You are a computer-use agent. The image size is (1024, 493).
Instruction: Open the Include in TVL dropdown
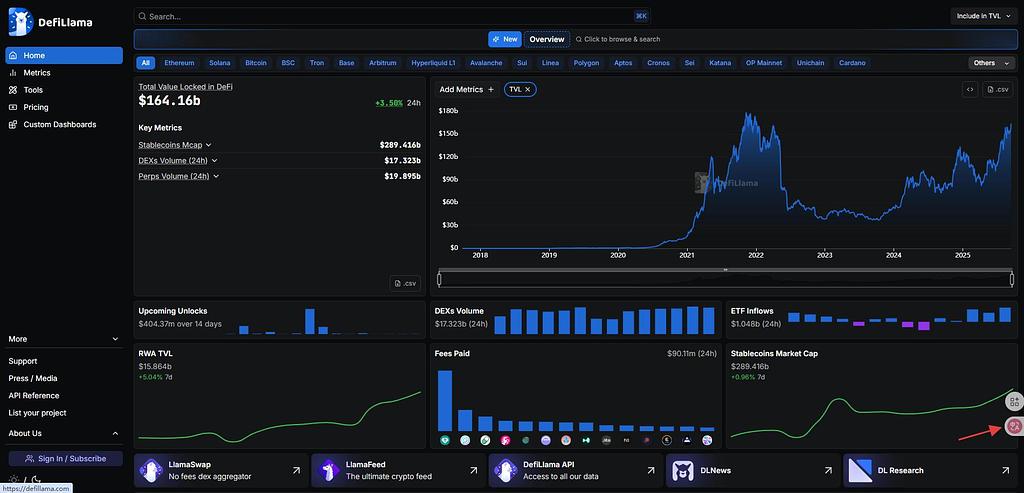(x=984, y=16)
